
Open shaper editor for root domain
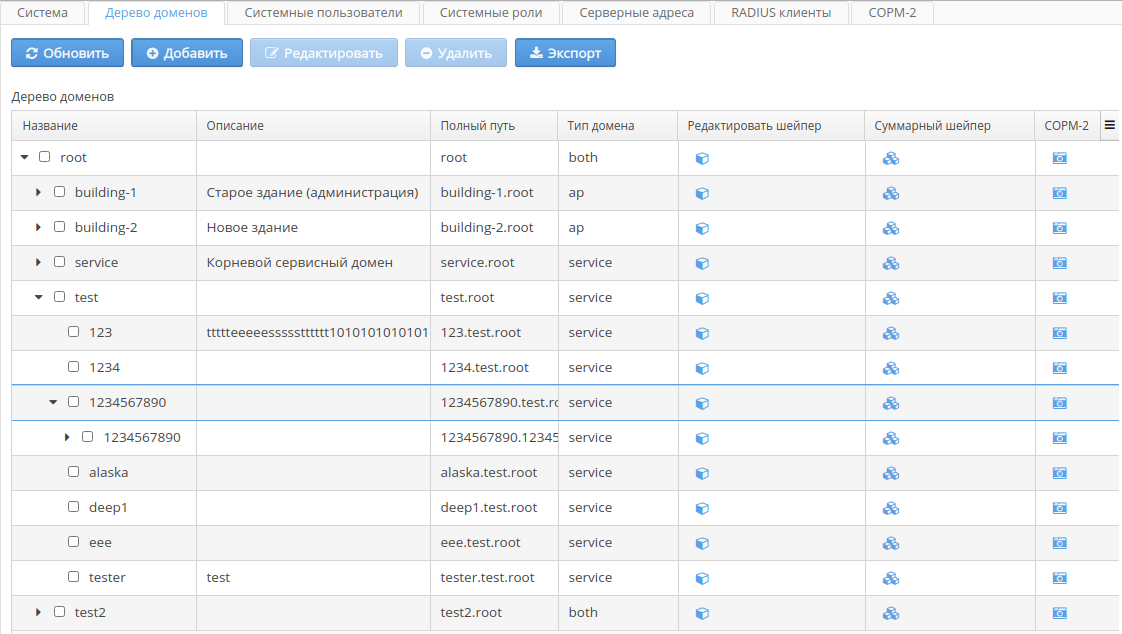702,158
